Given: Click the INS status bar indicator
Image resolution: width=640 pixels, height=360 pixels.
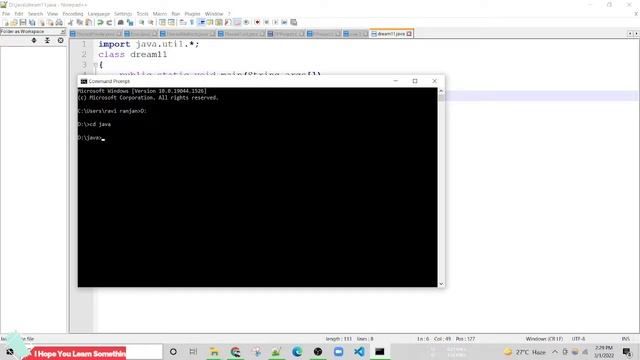Looking at the screenshot, I should [625, 339].
